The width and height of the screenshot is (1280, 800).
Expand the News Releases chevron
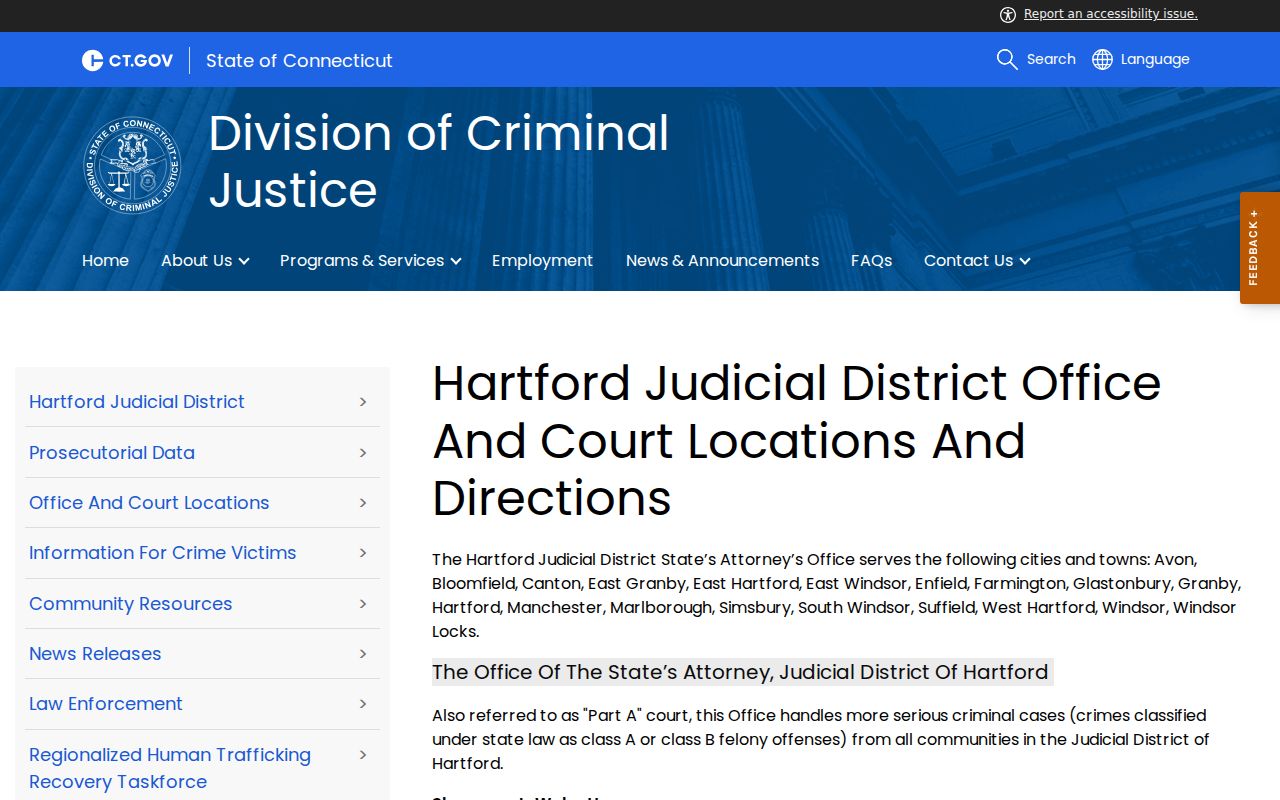[363, 654]
